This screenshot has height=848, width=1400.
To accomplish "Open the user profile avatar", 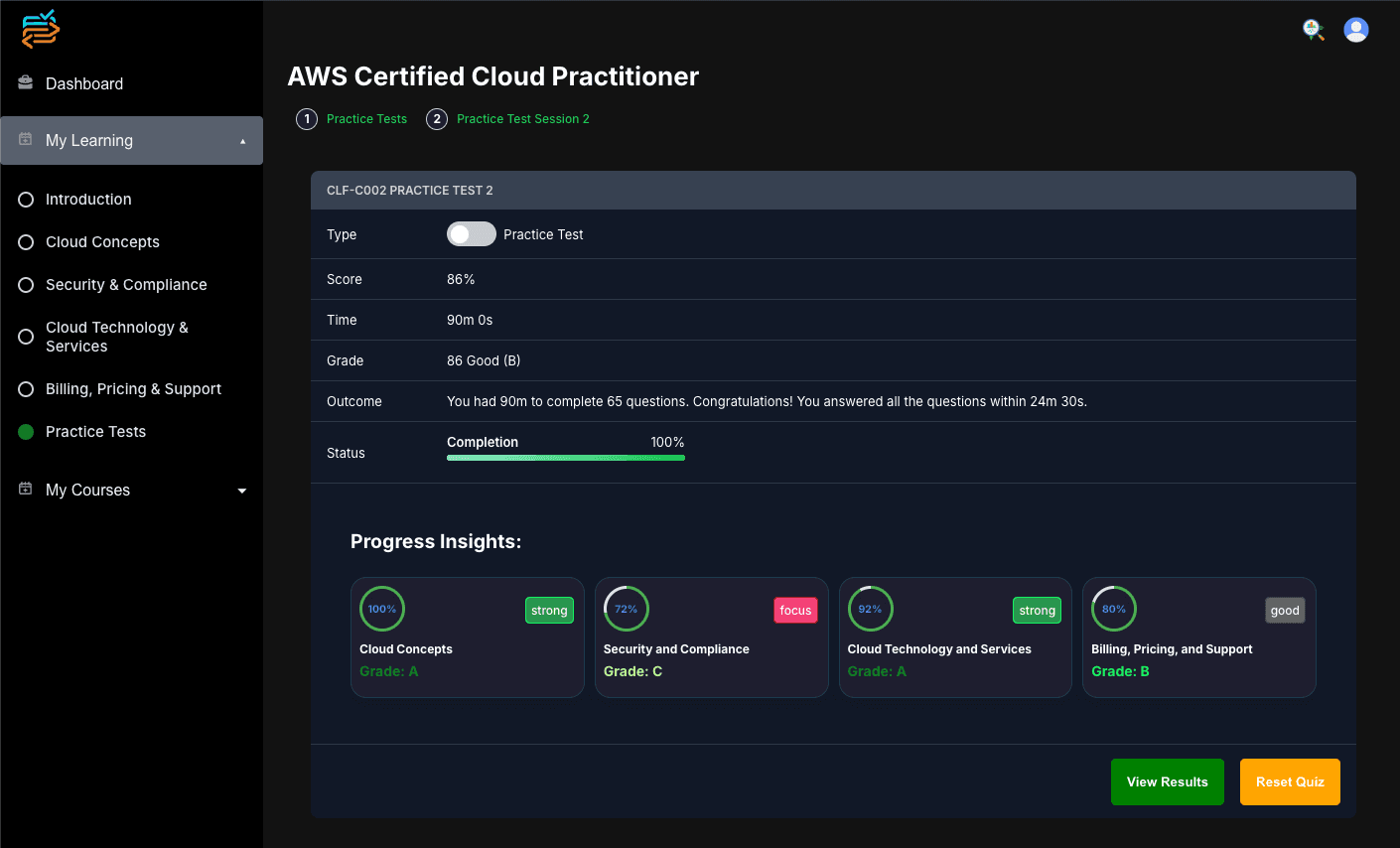I will [x=1355, y=30].
